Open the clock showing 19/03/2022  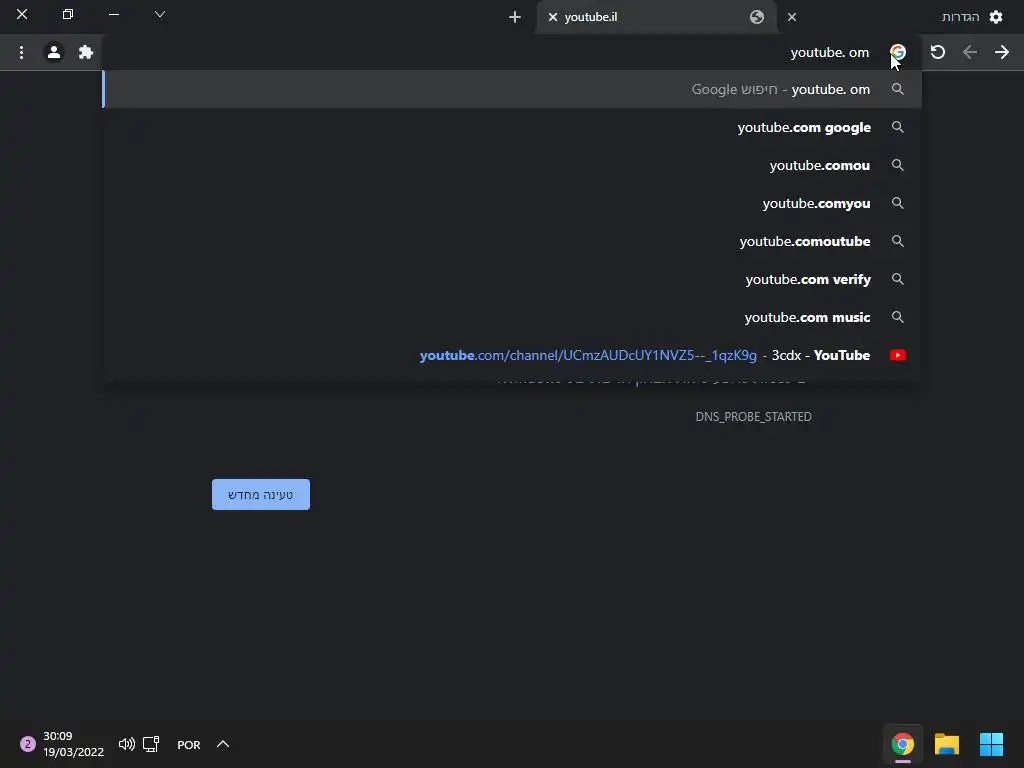coord(73,744)
